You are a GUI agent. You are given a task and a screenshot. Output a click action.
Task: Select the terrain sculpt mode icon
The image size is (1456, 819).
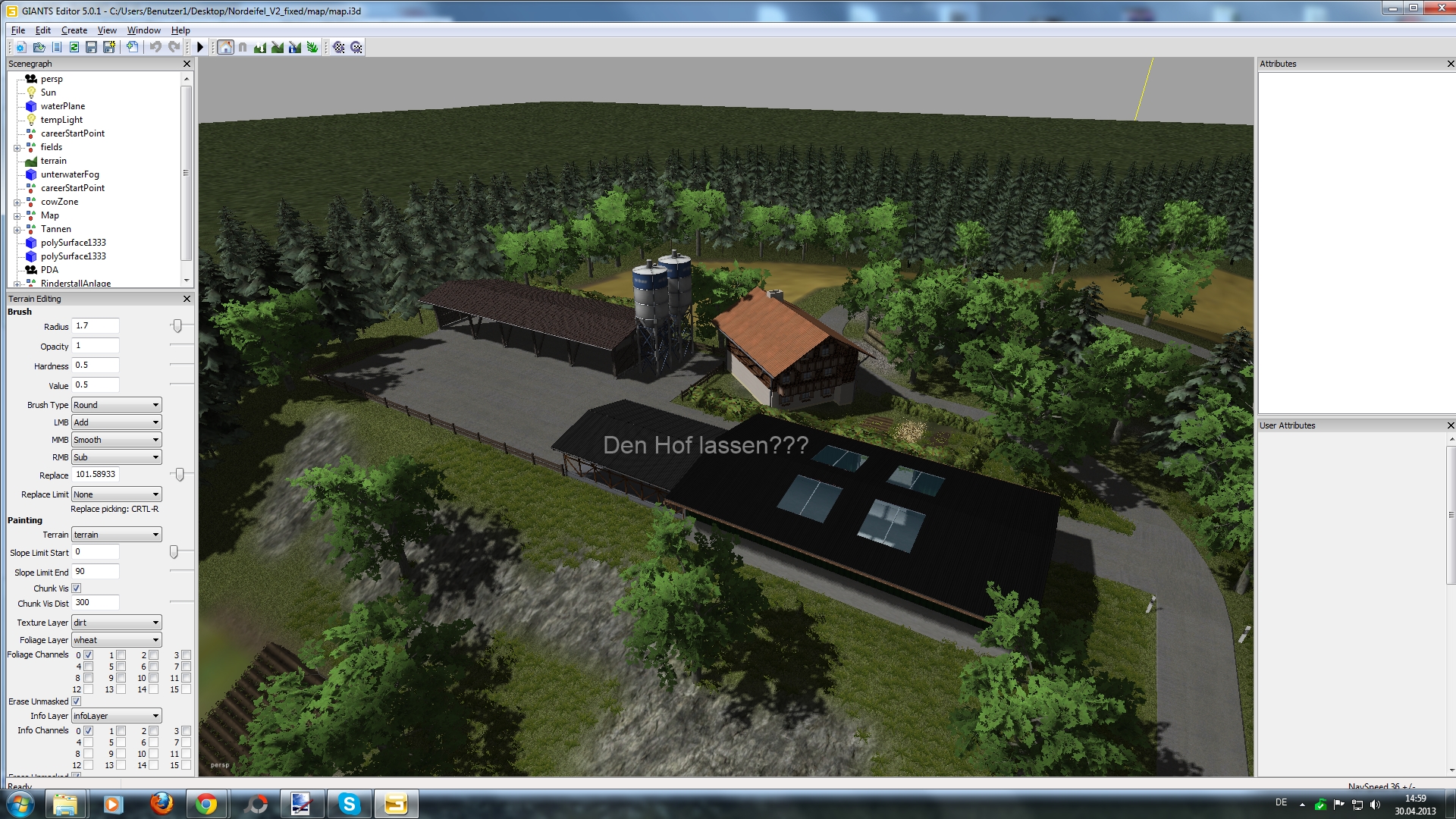[260, 47]
